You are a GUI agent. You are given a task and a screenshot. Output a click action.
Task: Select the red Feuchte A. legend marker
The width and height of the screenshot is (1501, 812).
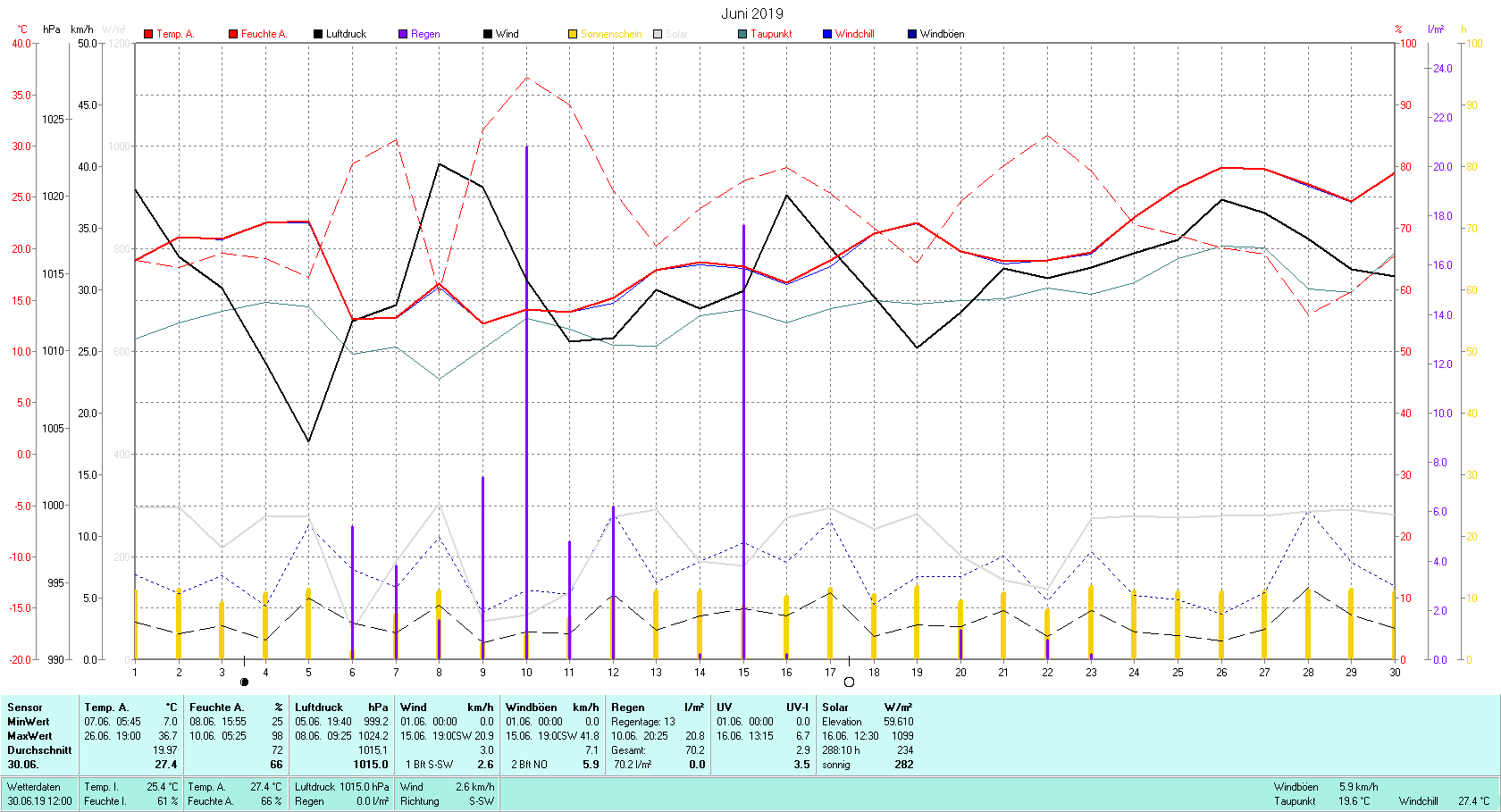pos(233,34)
